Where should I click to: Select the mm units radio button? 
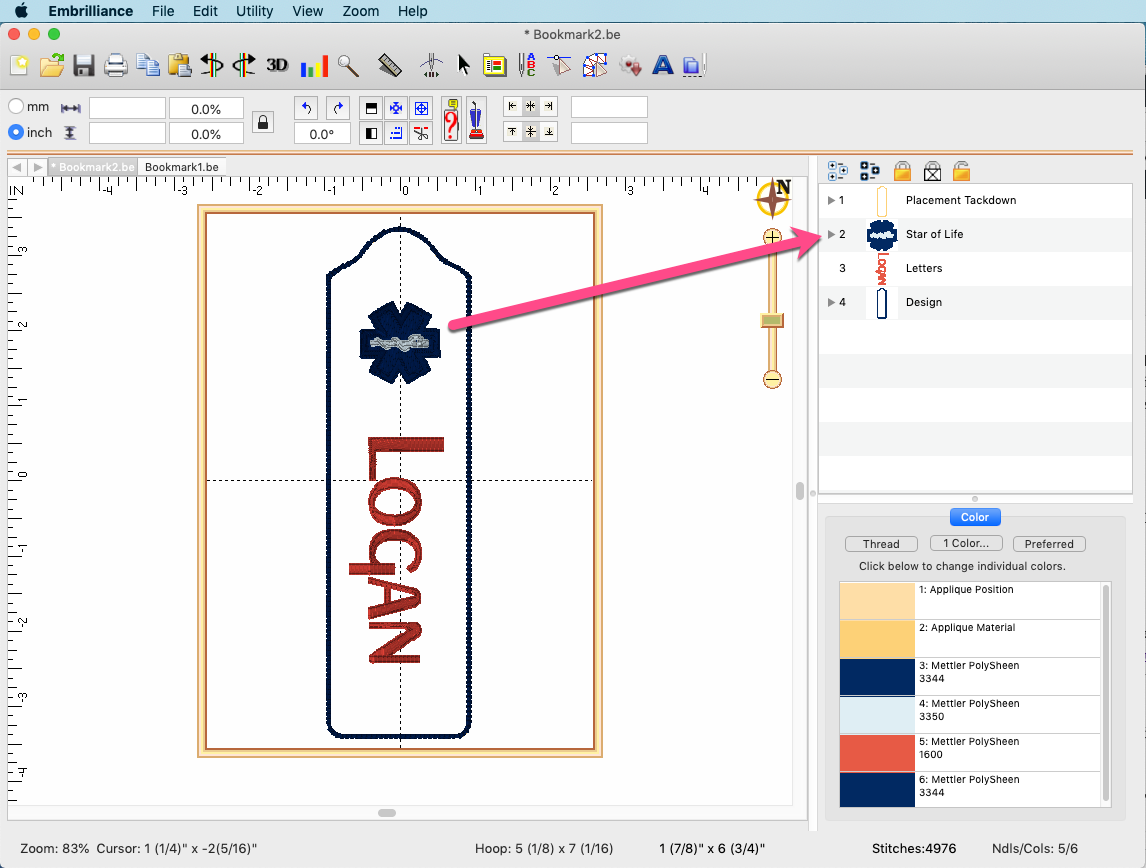tap(16, 106)
